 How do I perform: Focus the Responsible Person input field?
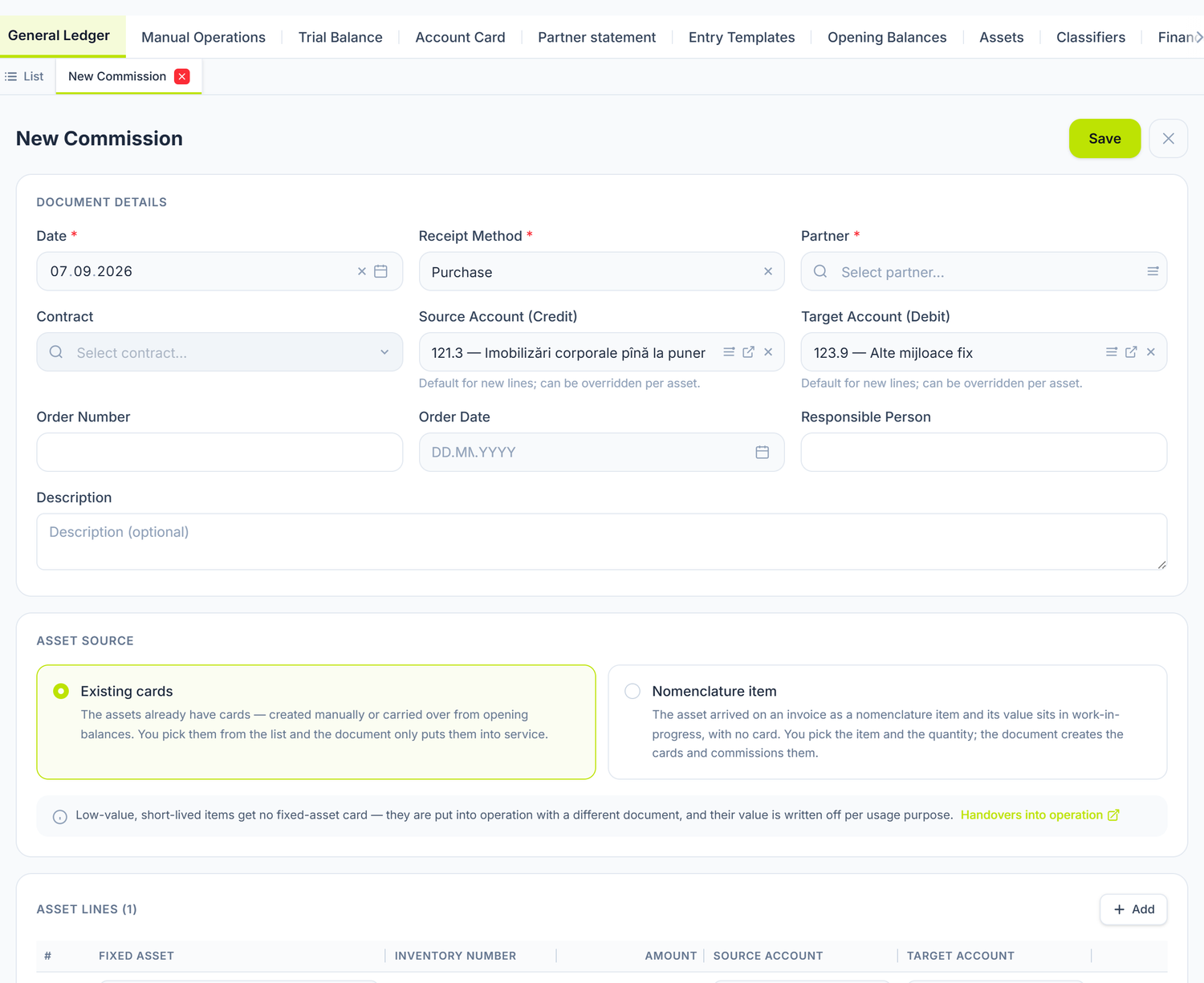click(984, 453)
